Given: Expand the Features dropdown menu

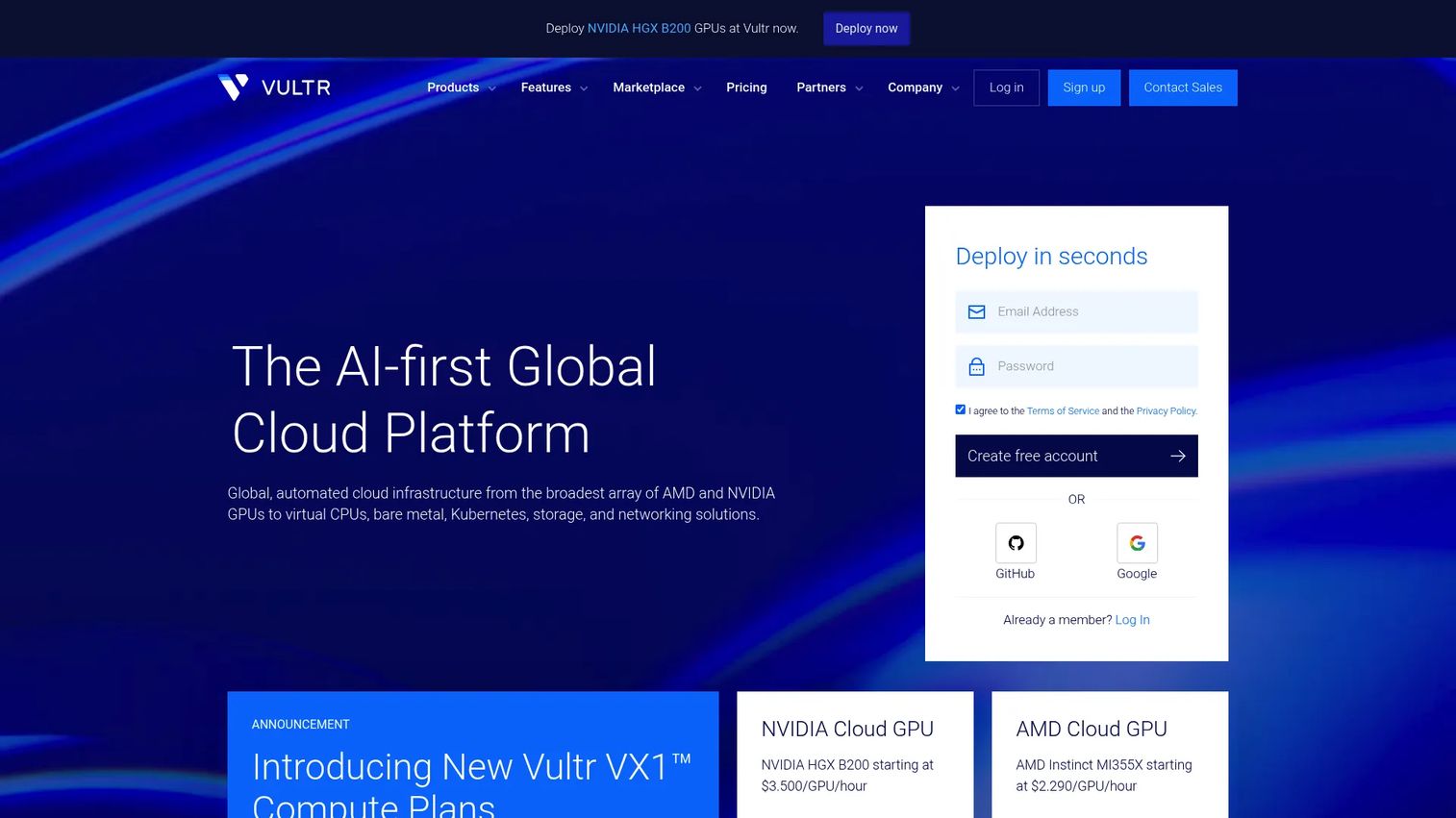Looking at the screenshot, I should tap(554, 87).
